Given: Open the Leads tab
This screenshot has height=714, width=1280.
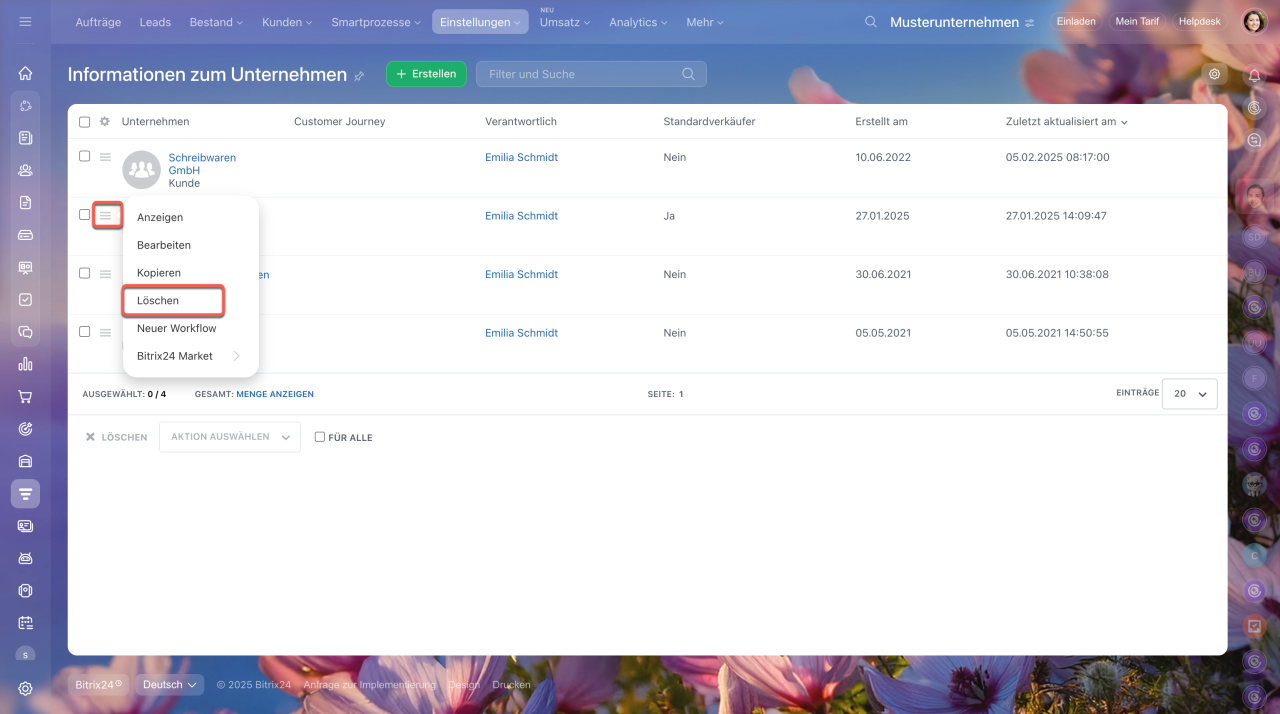Looking at the screenshot, I should click(155, 22).
